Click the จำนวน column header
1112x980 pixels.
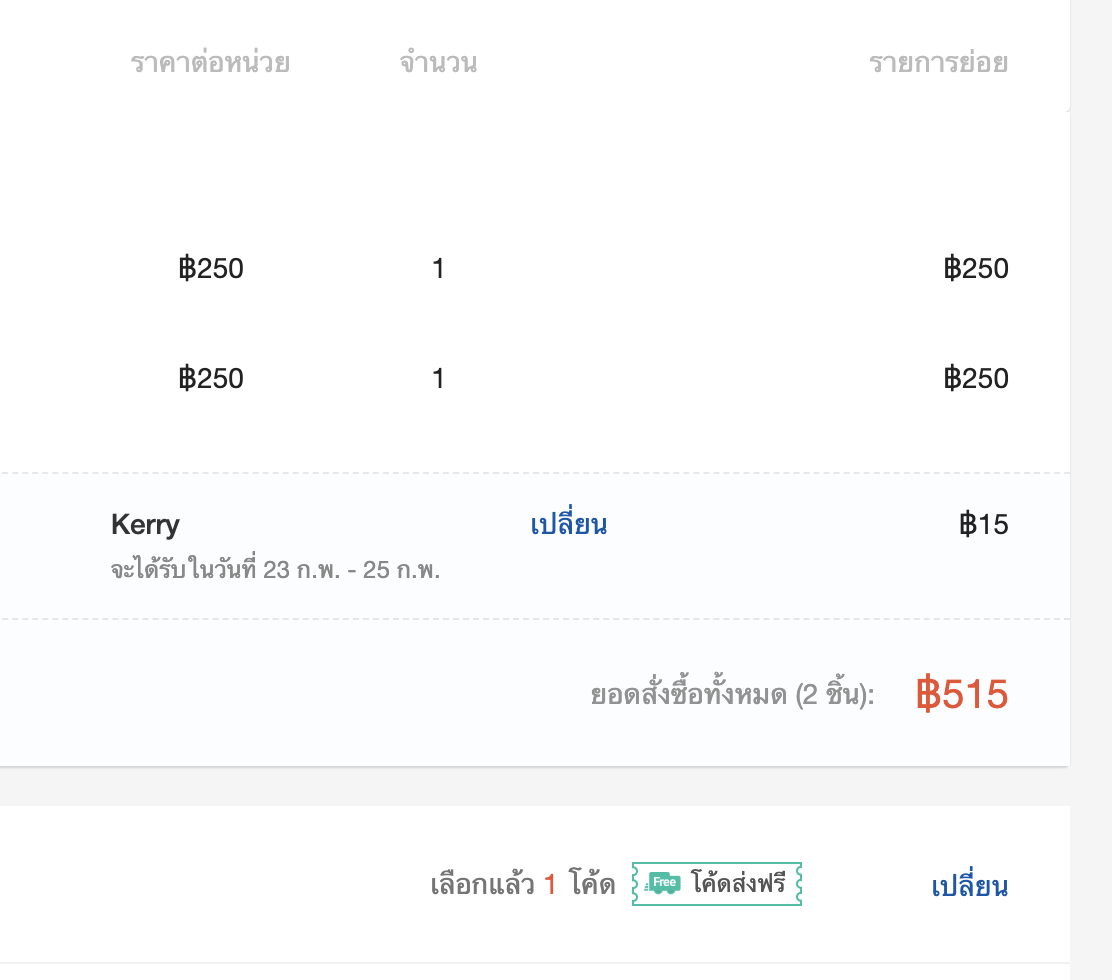pos(438,63)
